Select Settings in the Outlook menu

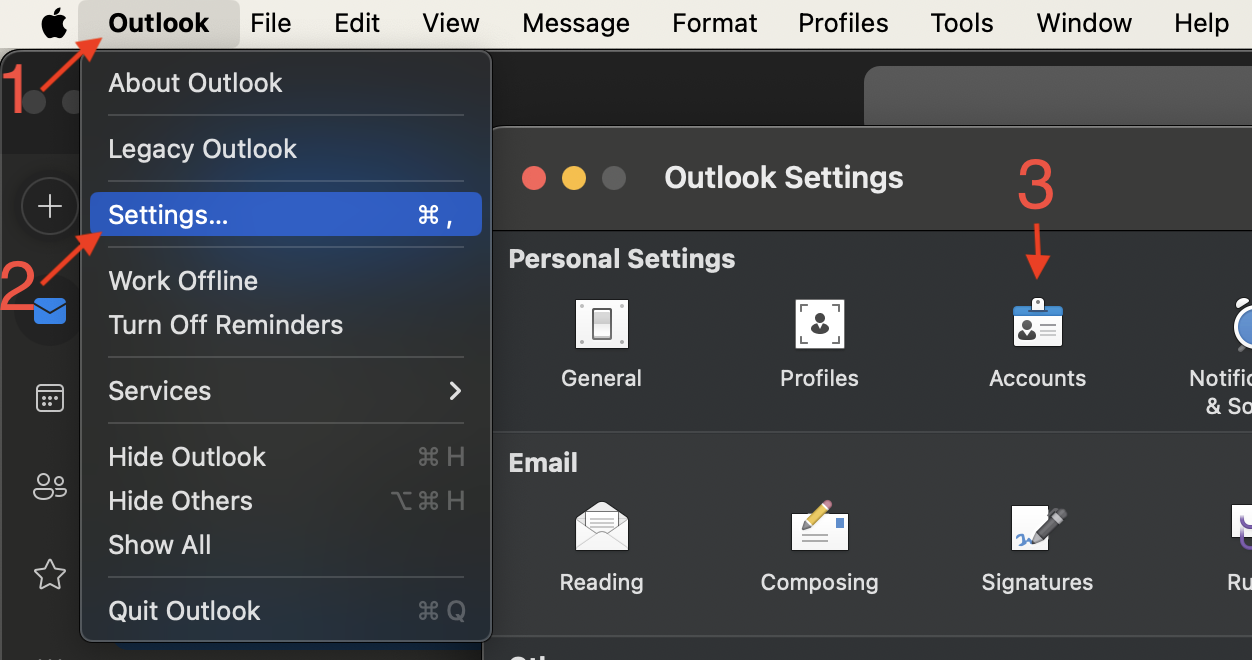pyautogui.click(x=168, y=214)
